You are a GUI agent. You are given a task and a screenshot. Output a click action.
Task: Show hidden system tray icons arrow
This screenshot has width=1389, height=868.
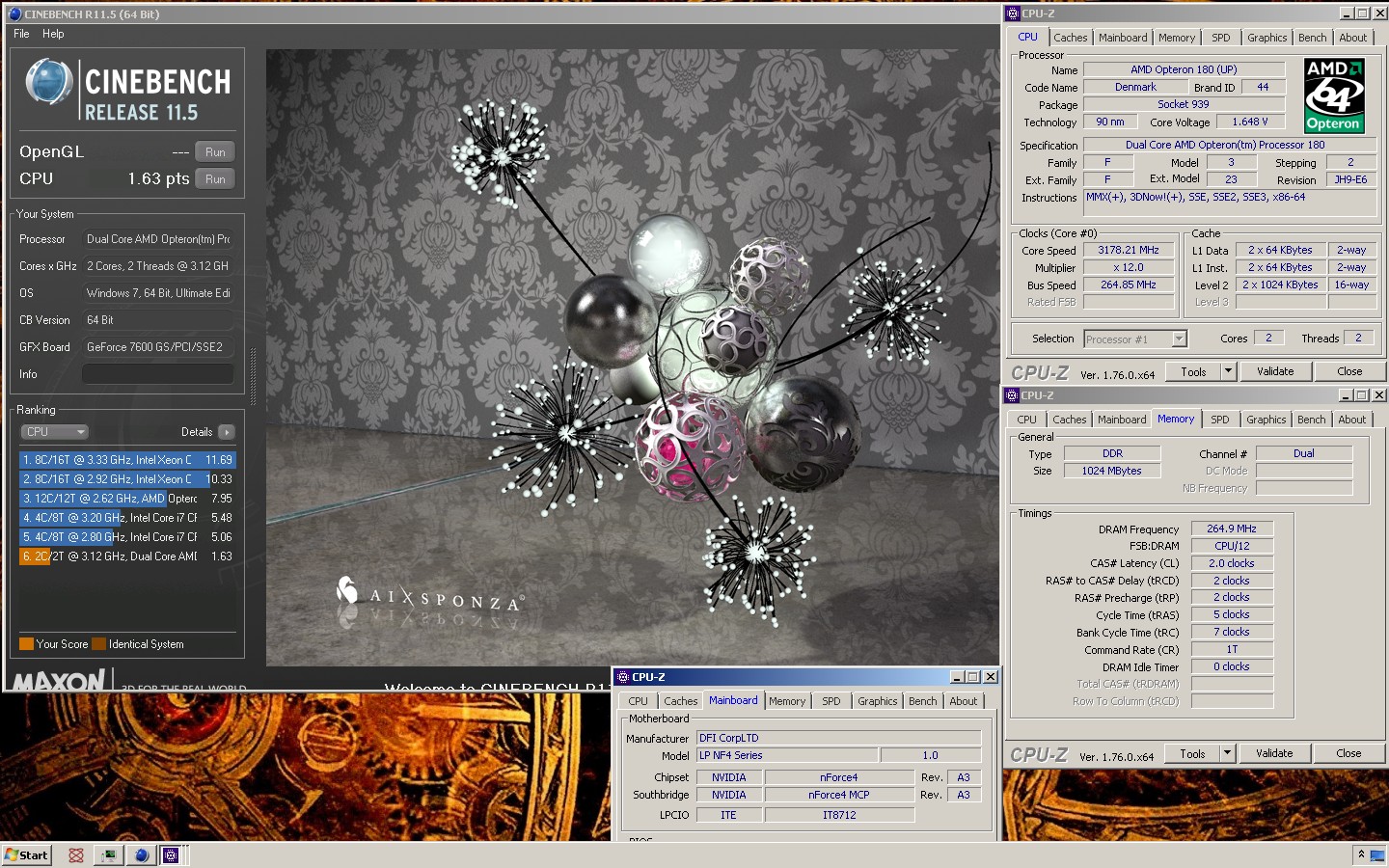[x=1361, y=854]
